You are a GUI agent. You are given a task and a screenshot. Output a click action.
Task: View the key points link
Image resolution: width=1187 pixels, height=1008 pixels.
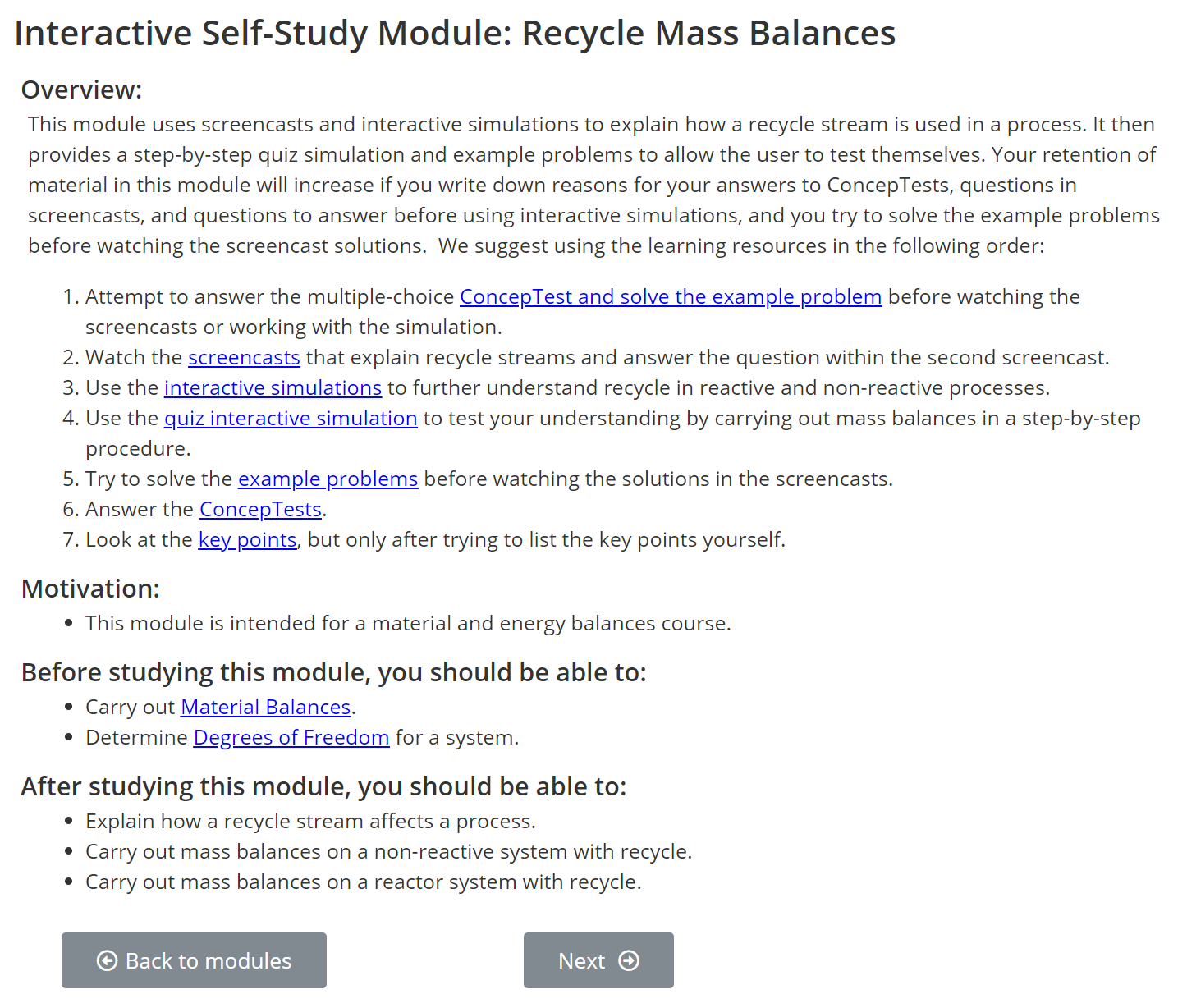click(x=247, y=540)
